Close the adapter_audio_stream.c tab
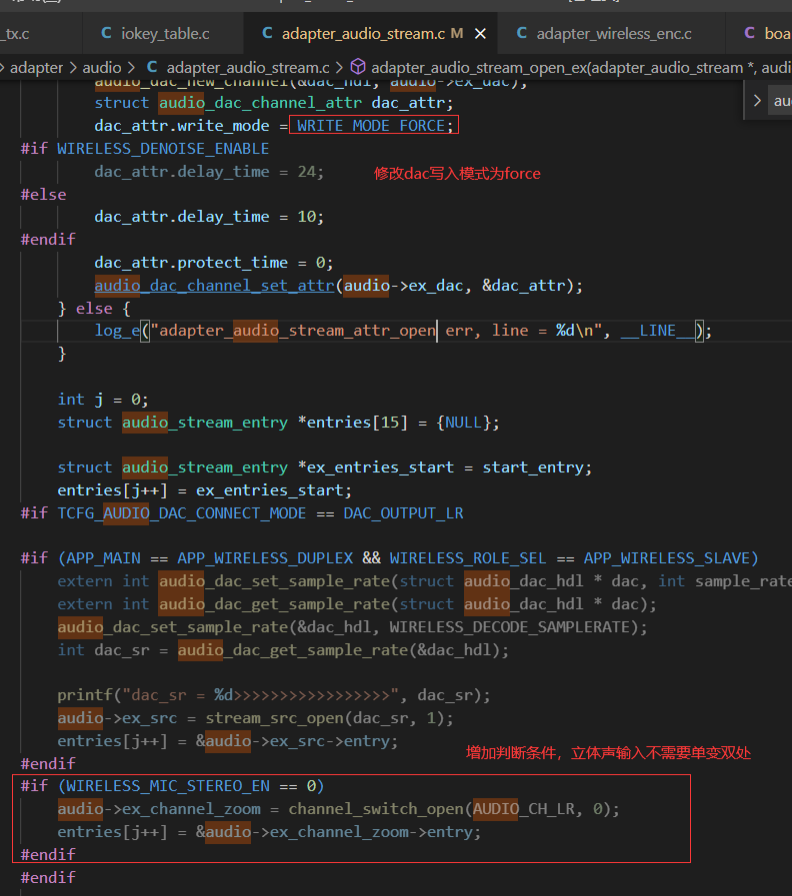The height and width of the screenshot is (896, 792). [481, 34]
